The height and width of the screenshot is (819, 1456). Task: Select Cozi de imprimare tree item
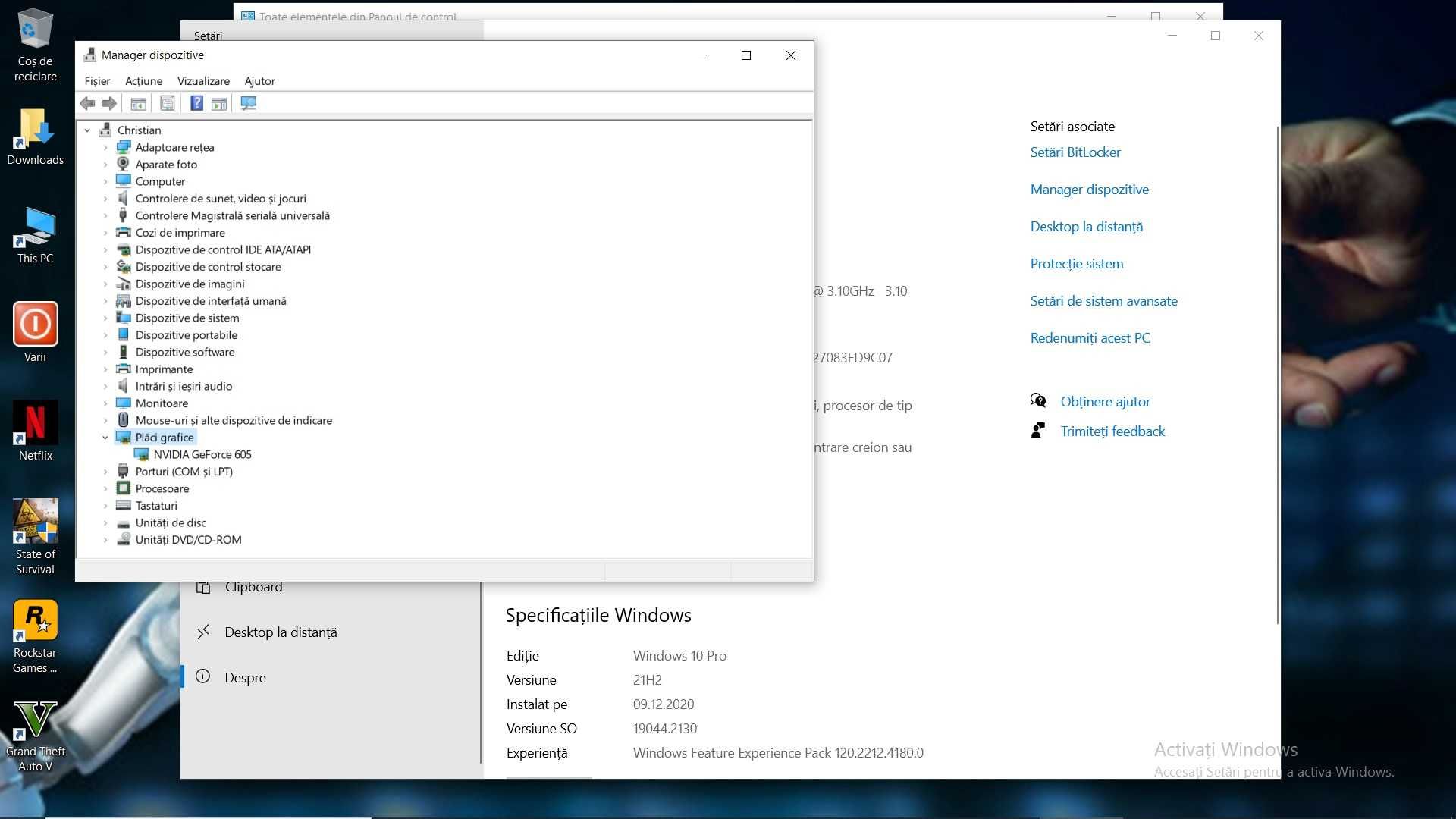[x=180, y=233]
